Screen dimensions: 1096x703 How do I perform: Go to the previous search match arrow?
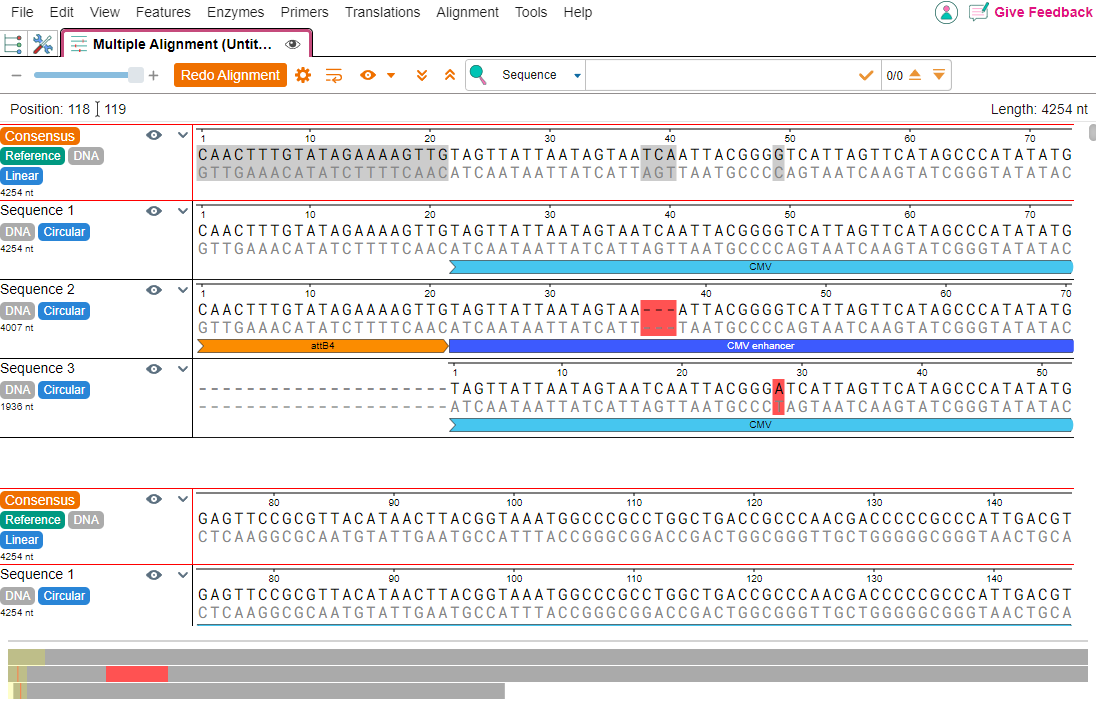coord(915,74)
